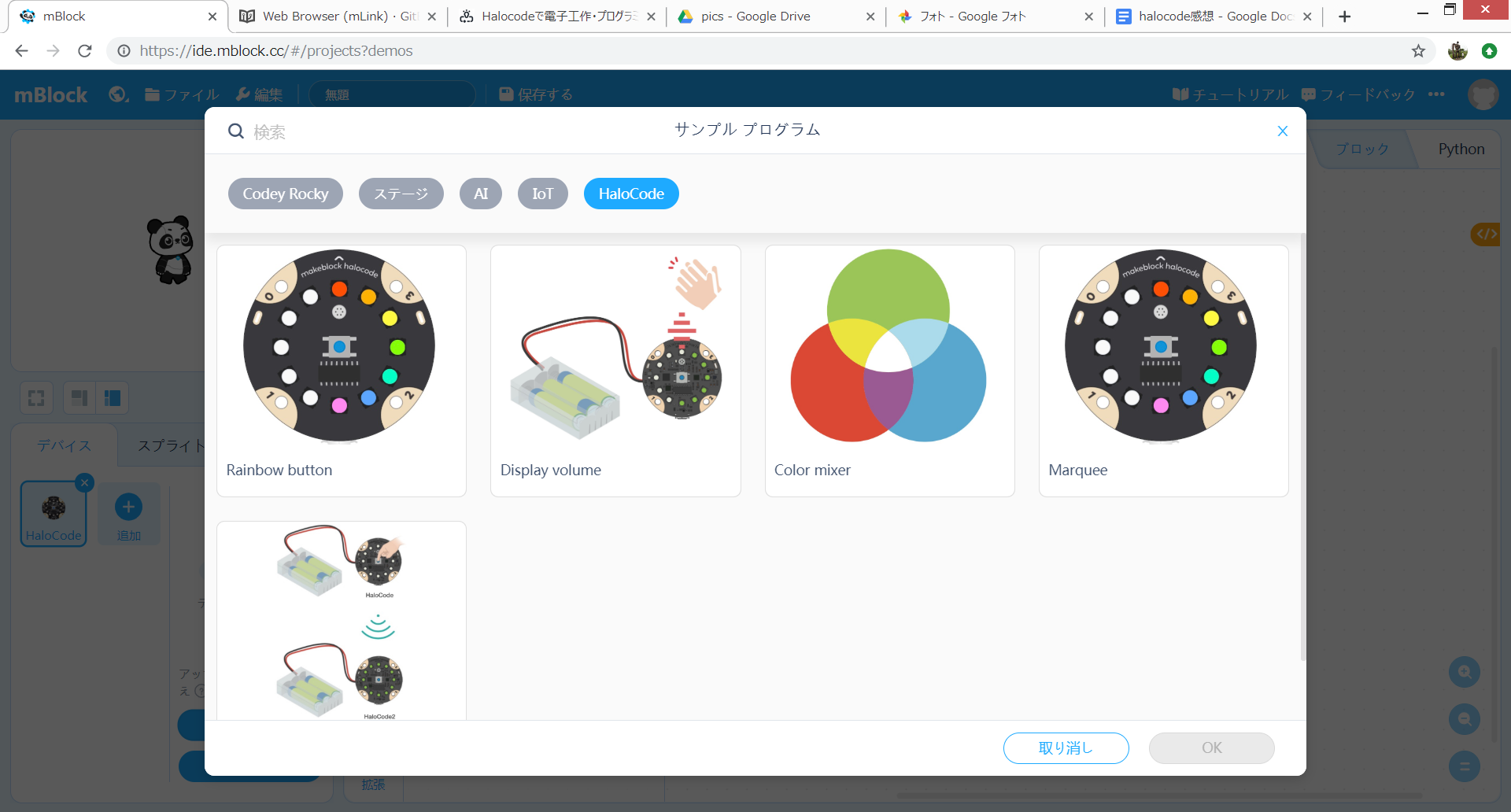This screenshot has height=812, width=1511.
Task: Select the small stage layout icon
Action: tap(79, 397)
